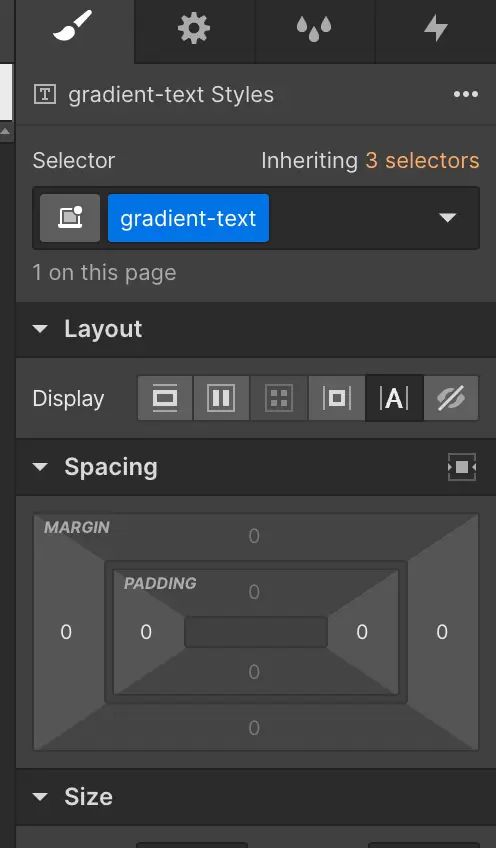
Task: Select the gradient-text class tag
Action: click(x=188, y=218)
